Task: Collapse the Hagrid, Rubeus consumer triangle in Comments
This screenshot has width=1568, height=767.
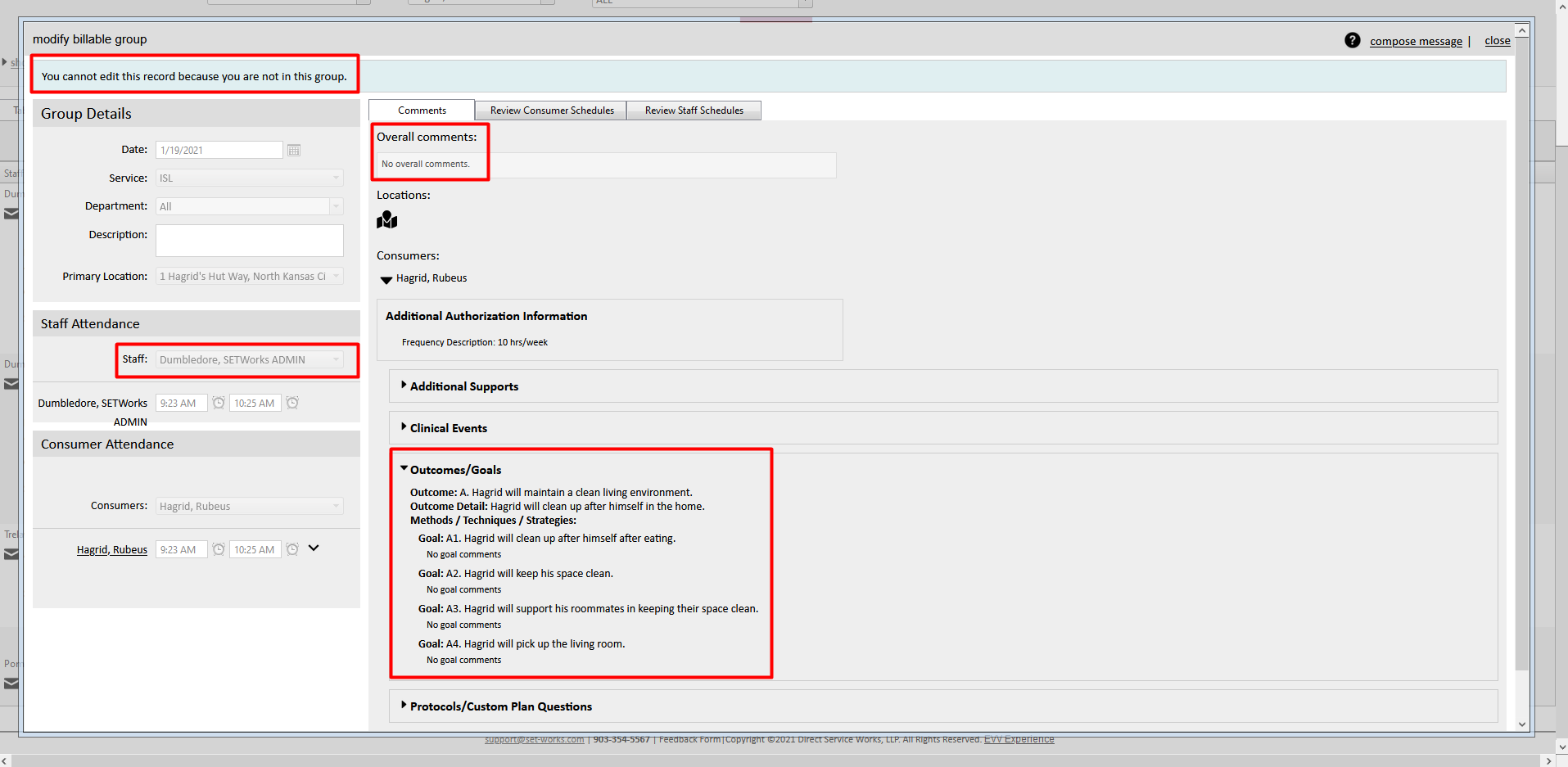Action: pyautogui.click(x=386, y=279)
